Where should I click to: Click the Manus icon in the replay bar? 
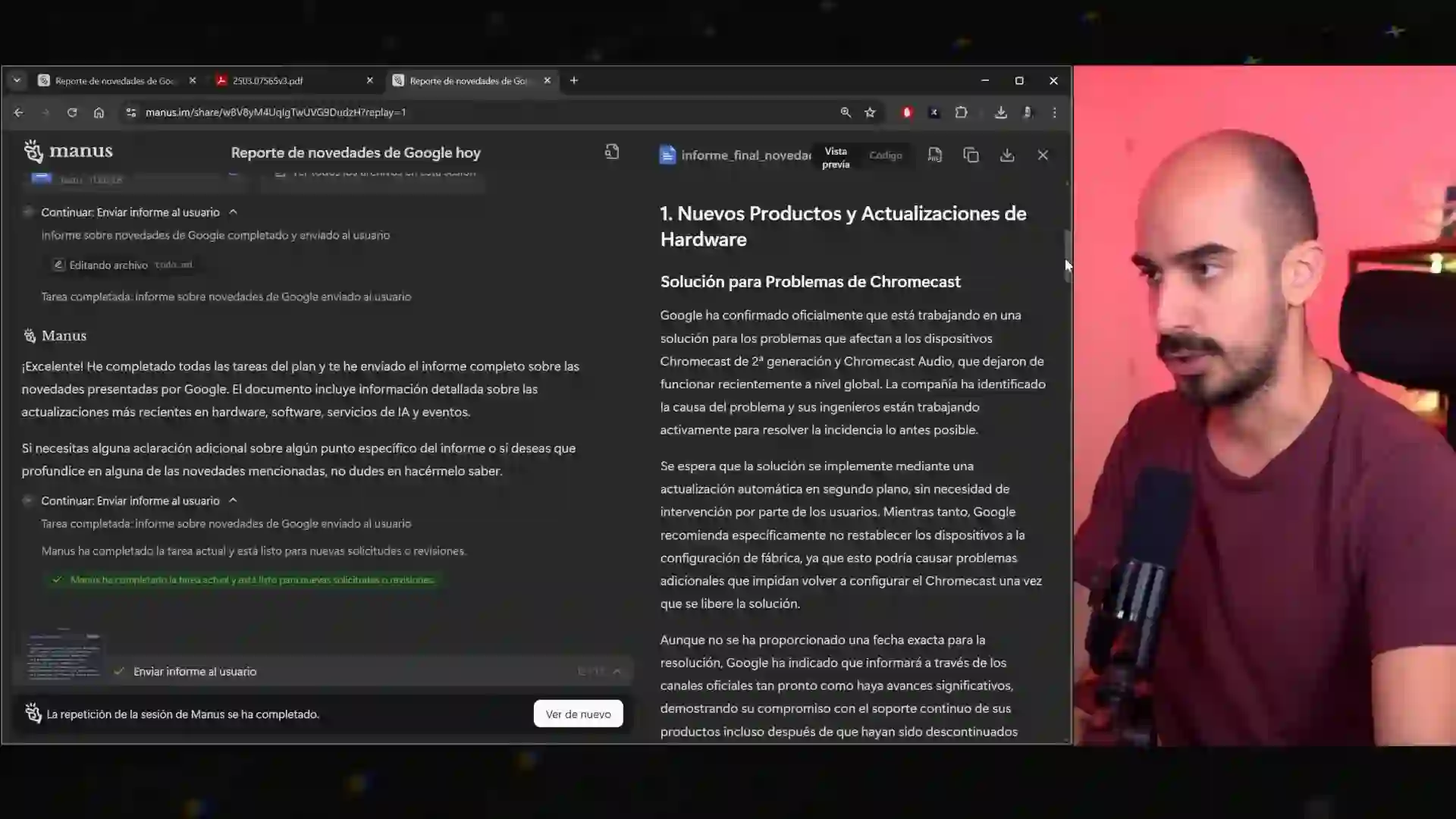(x=33, y=714)
